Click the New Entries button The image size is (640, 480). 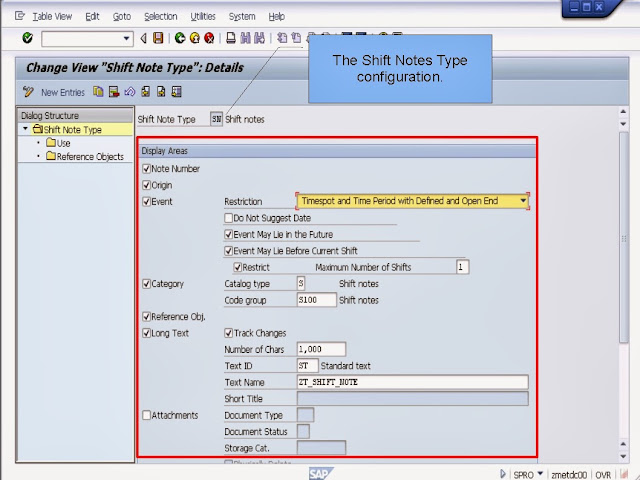(63, 93)
